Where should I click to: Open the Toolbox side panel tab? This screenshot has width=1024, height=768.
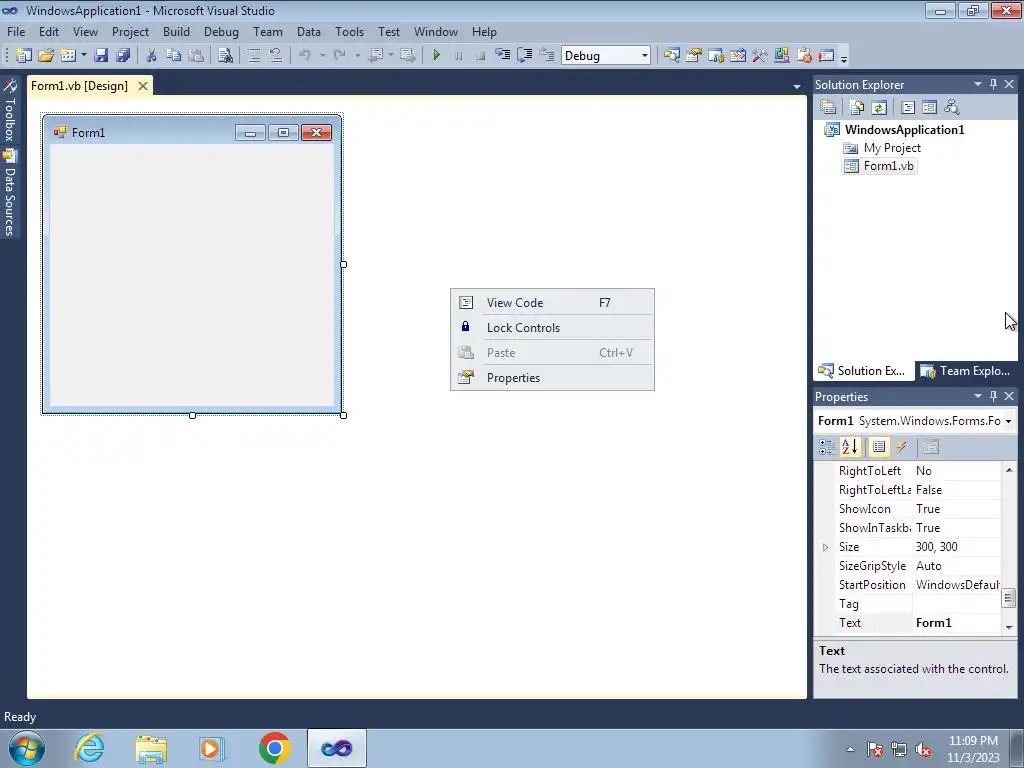point(9,111)
